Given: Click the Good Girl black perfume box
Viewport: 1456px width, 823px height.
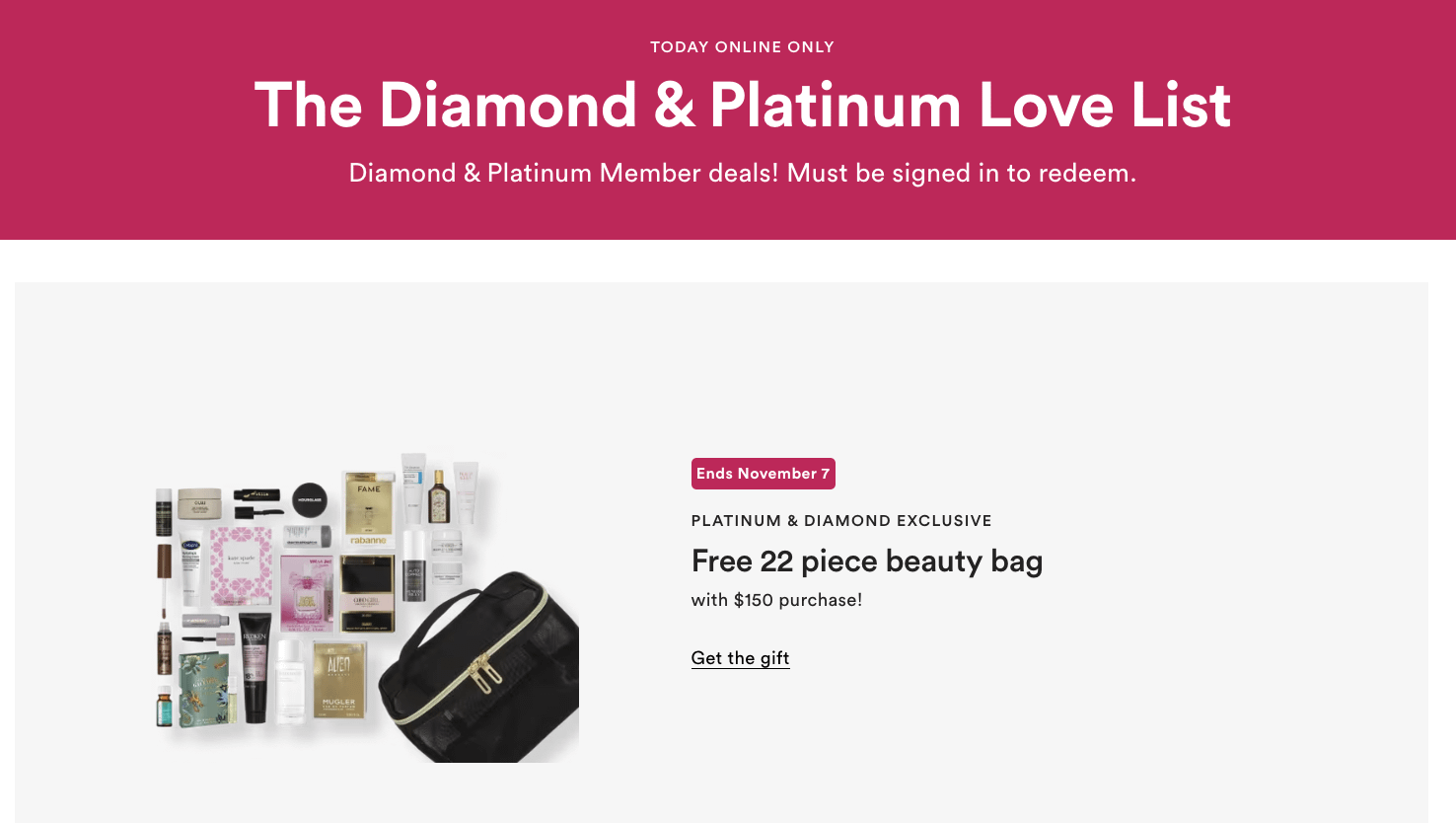Looking at the screenshot, I should tap(367, 592).
